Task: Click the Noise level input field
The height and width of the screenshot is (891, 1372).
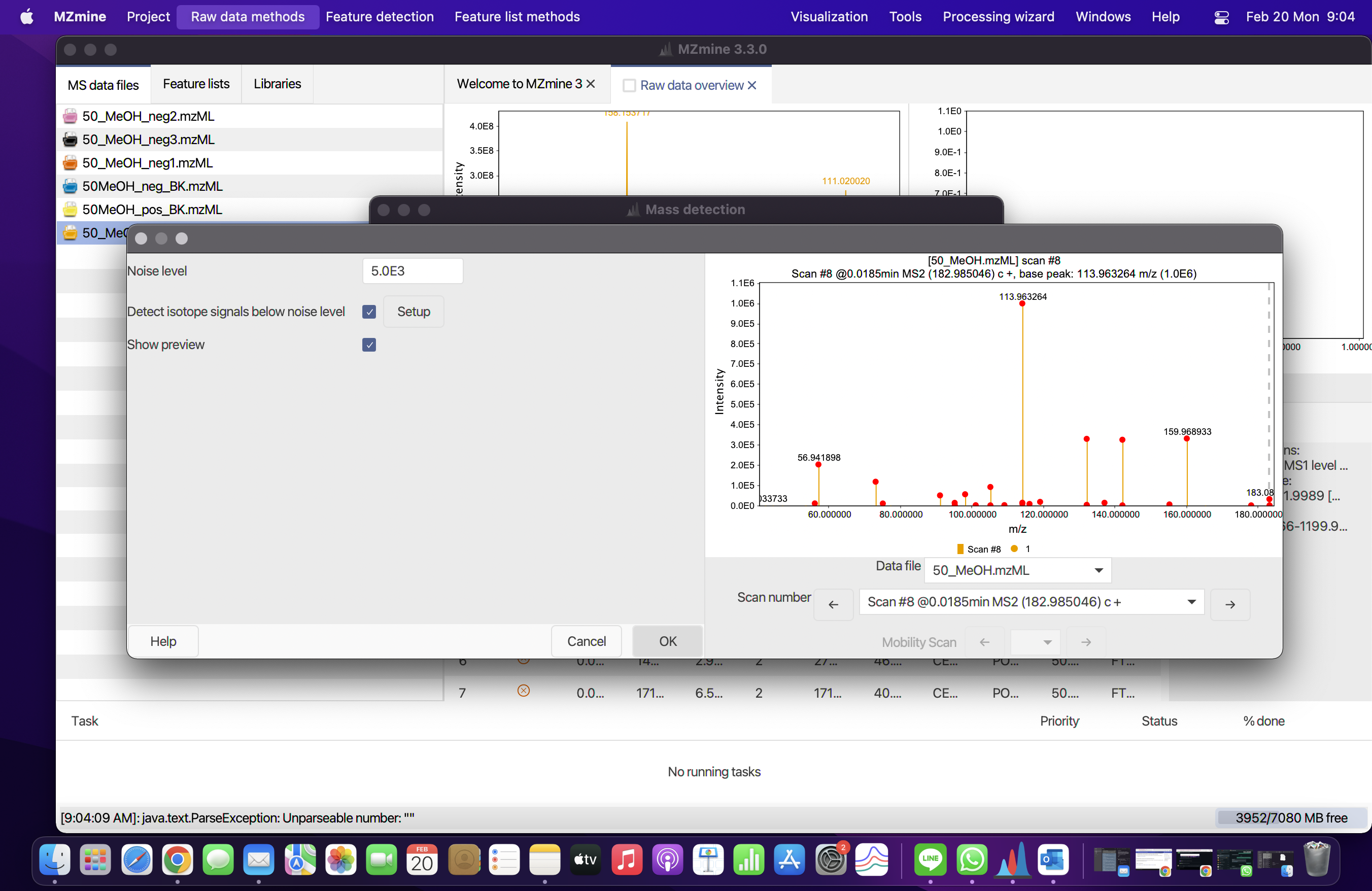Action: pyautogui.click(x=412, y=271)
